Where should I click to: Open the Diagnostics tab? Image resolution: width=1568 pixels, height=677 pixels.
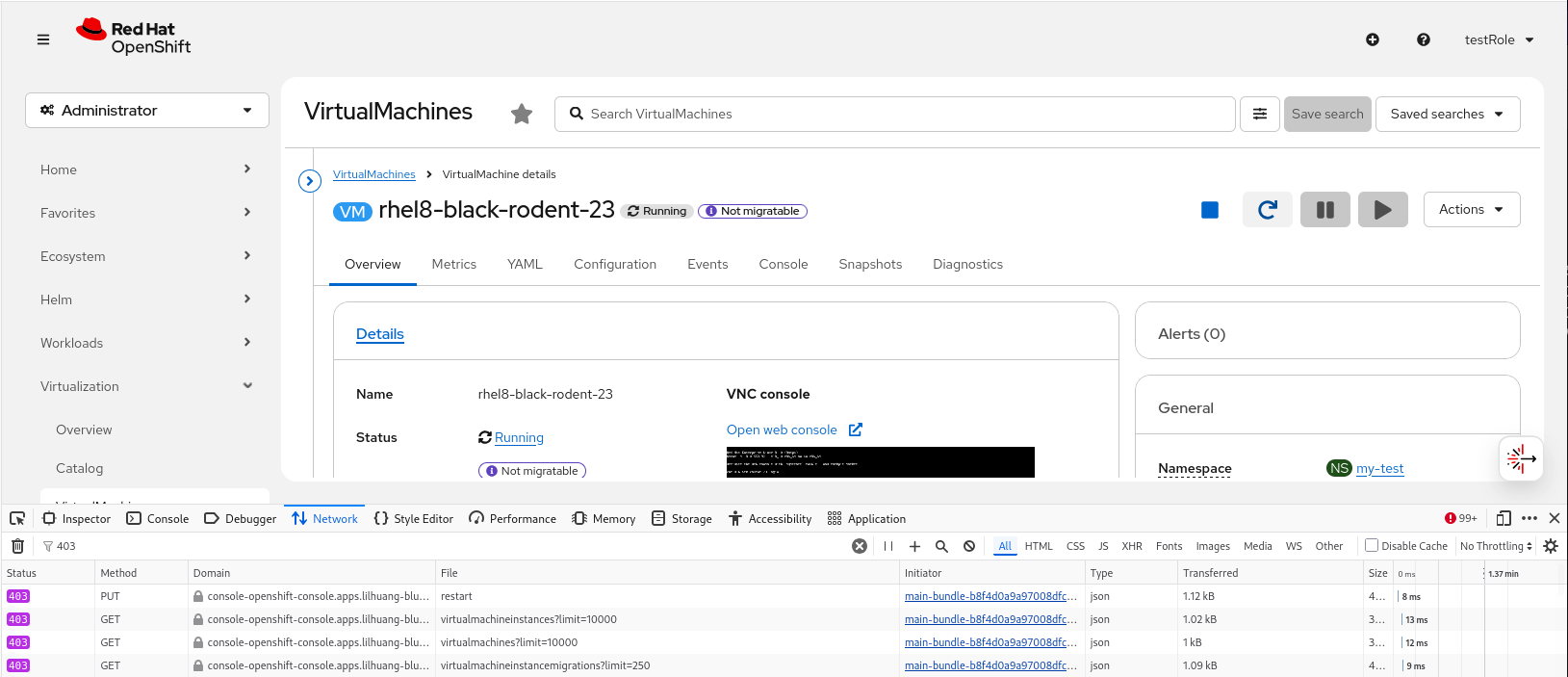click(x=967, y=264)
